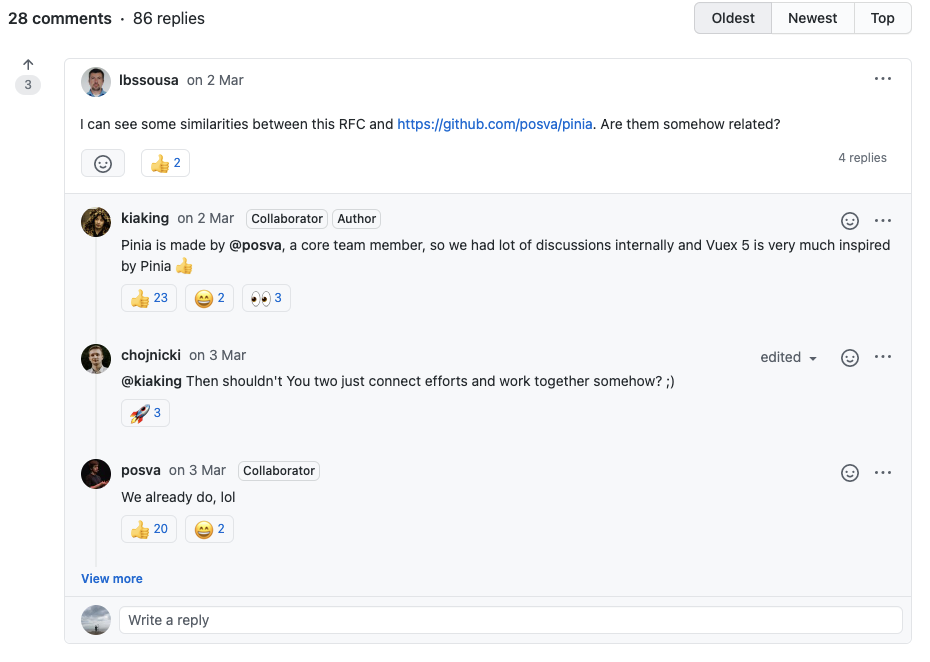This screenshot has width=930, height=662.
Task: Click smiley reaction icon on kiaking's reply
Action: tap(850, 220)
